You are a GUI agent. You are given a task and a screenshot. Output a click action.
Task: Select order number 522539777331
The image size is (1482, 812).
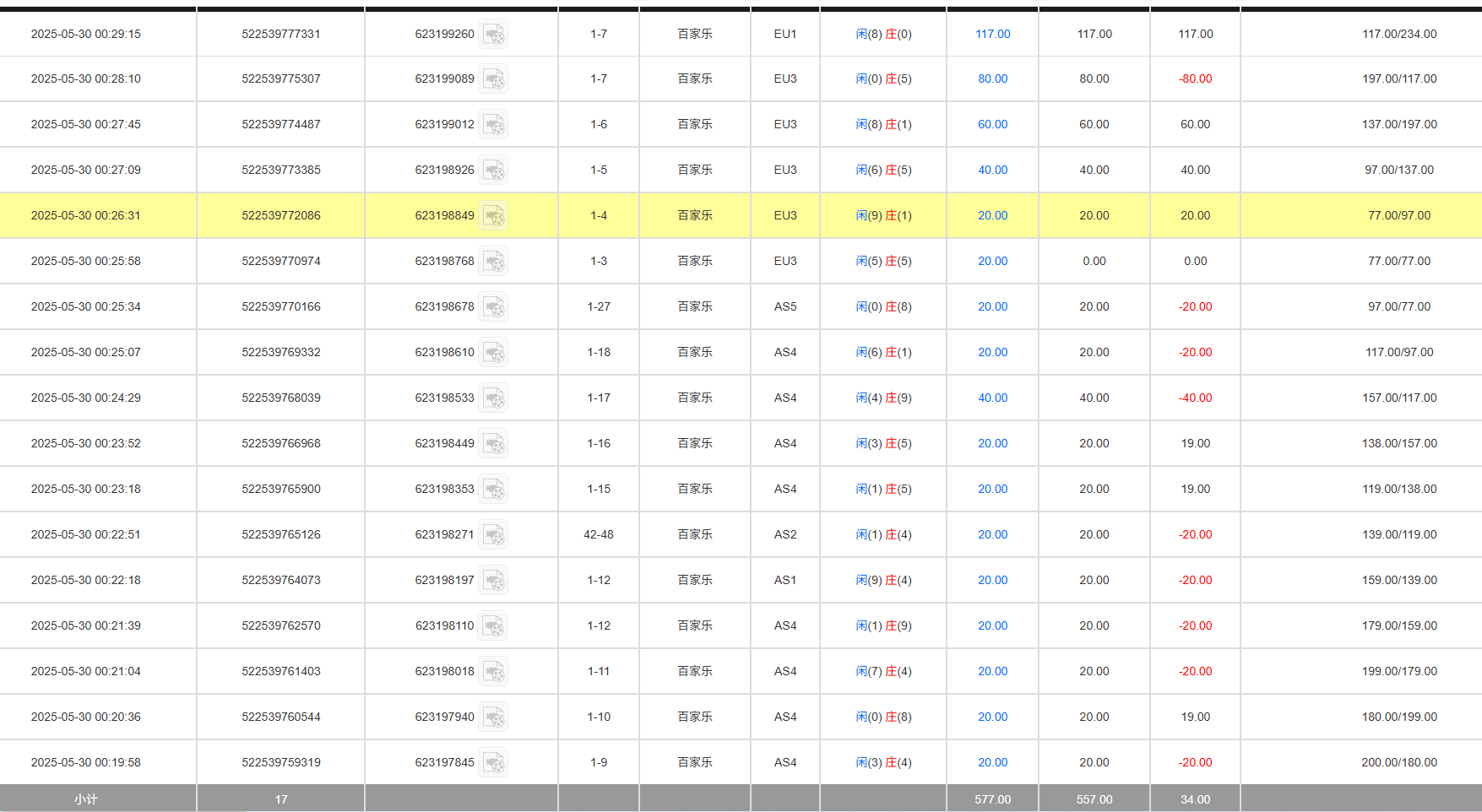click(x=281, y=35)
